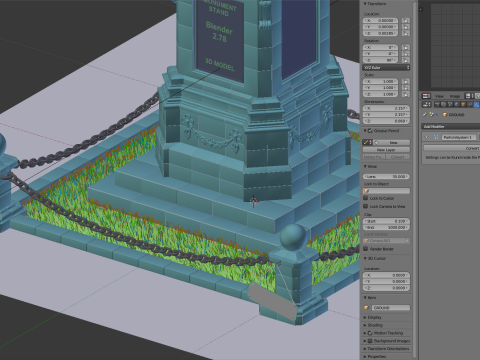The height and width of the screenshot is (360, 480).
Task: Open the Image menu in the UV editor
Action: click(x=455, y=96)
